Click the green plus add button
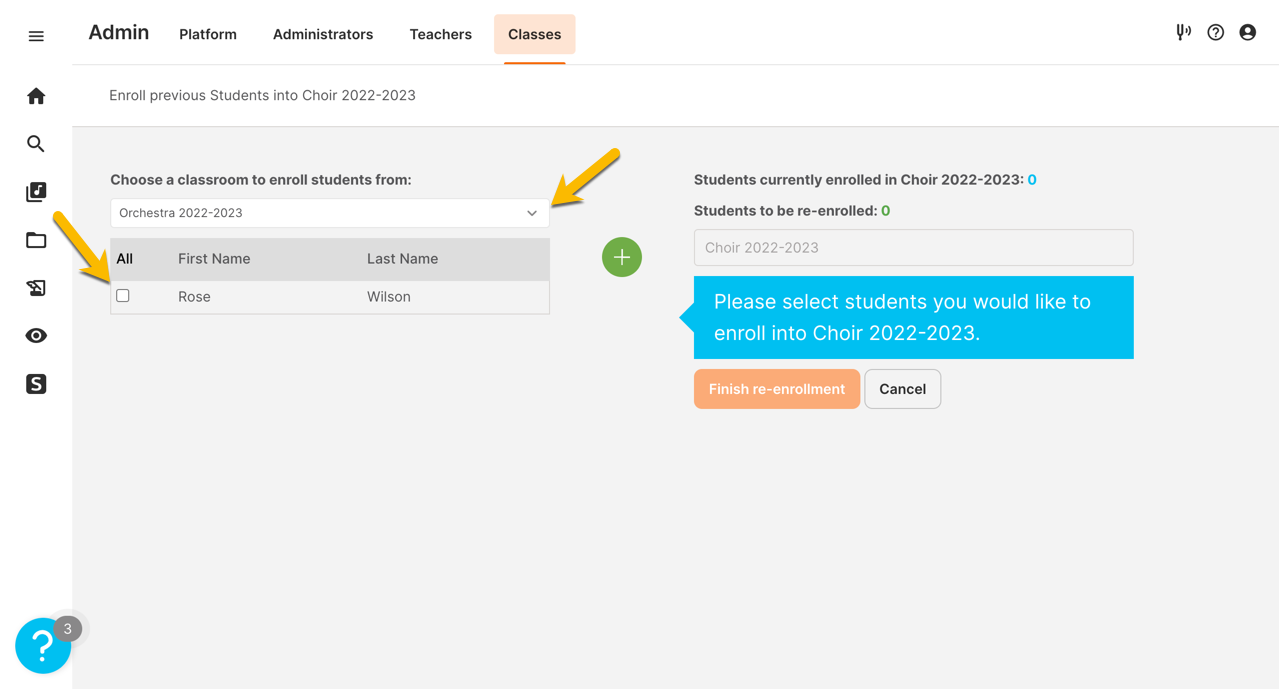Screen dimensions: 1279x689 tap(622, 257)
